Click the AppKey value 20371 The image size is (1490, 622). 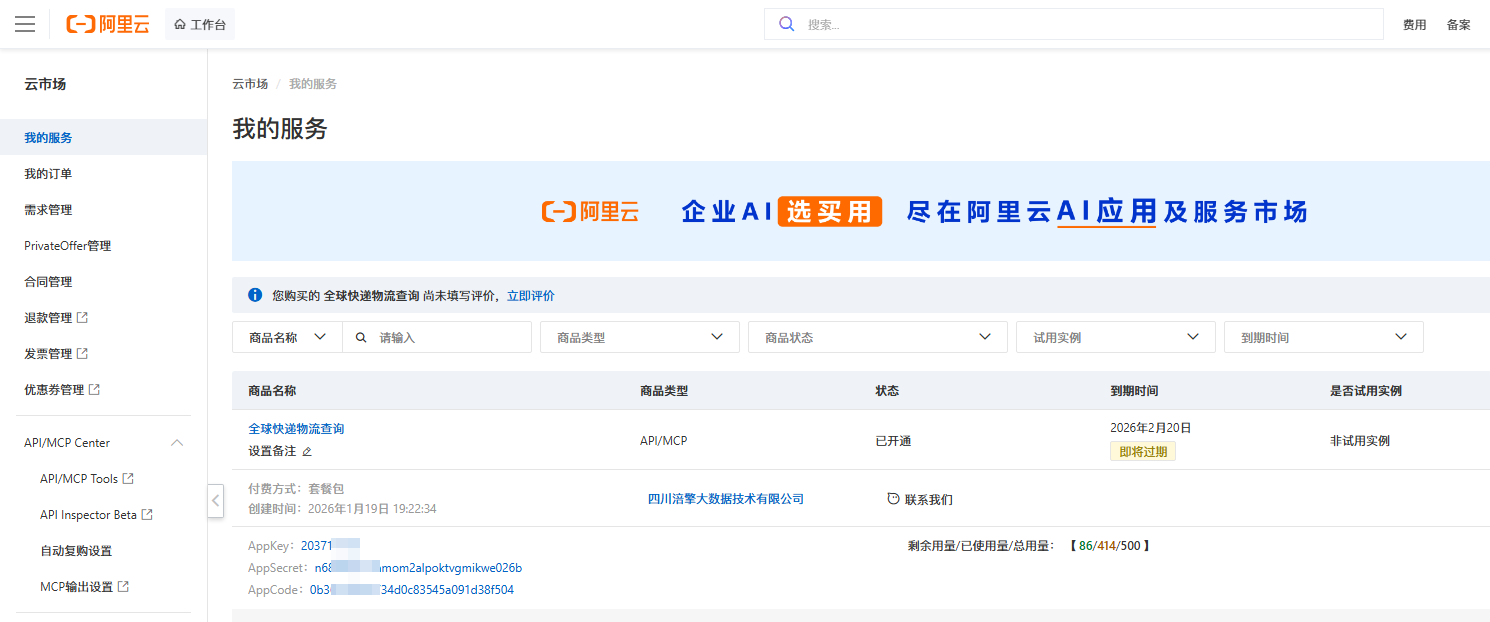pos(330,546)
